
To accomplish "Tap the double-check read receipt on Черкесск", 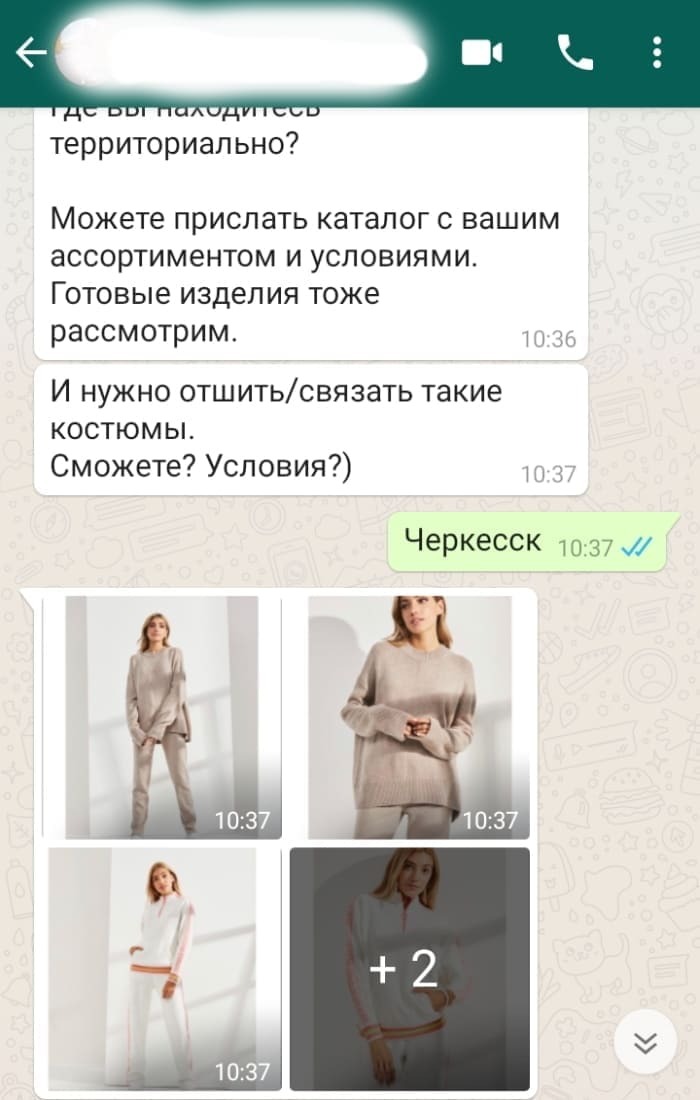I will [x=638, y=546].
